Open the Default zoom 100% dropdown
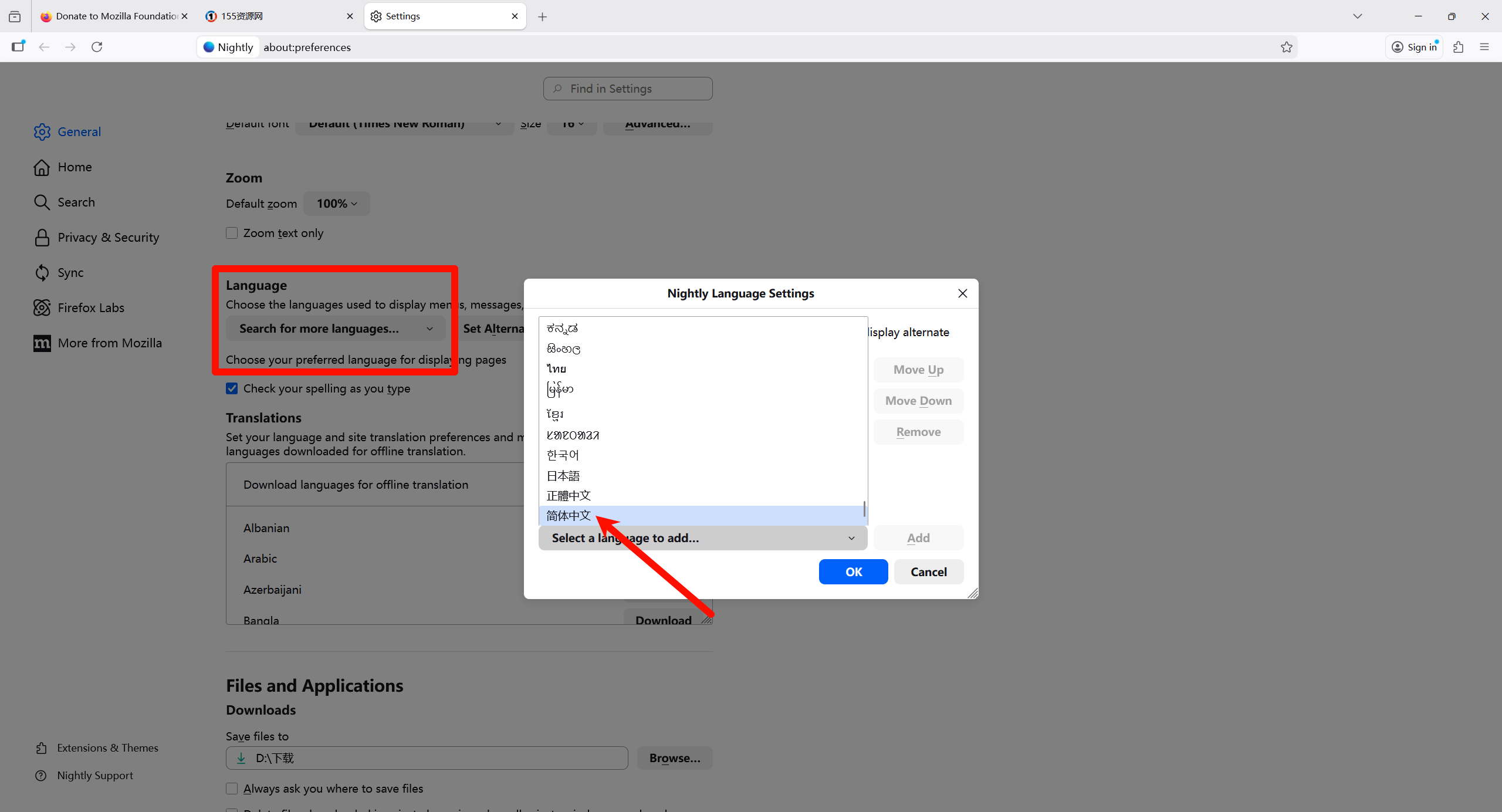This screenshot has height=812, width=1502. (337, 204)
